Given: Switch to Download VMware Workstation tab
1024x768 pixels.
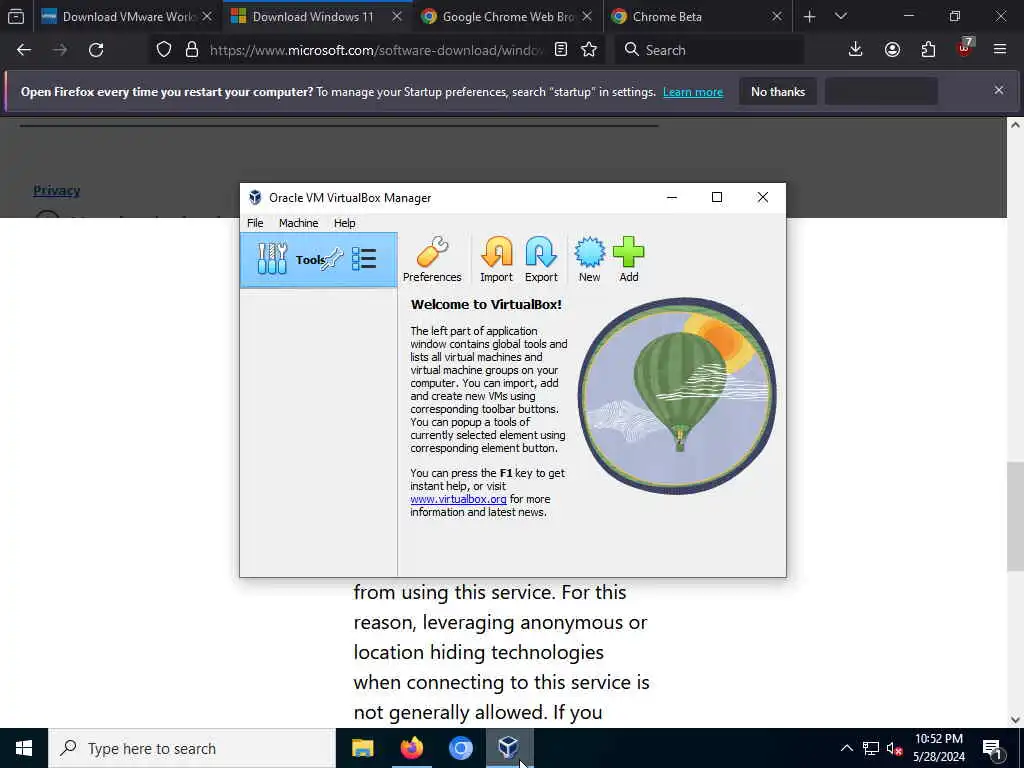Looking at the screenshot, I should click(x=127, y=17).
